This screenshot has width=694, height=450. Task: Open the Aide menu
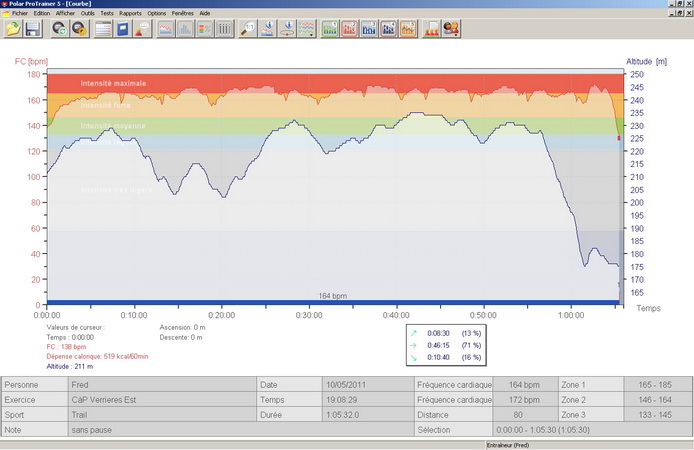coord(205,13)
